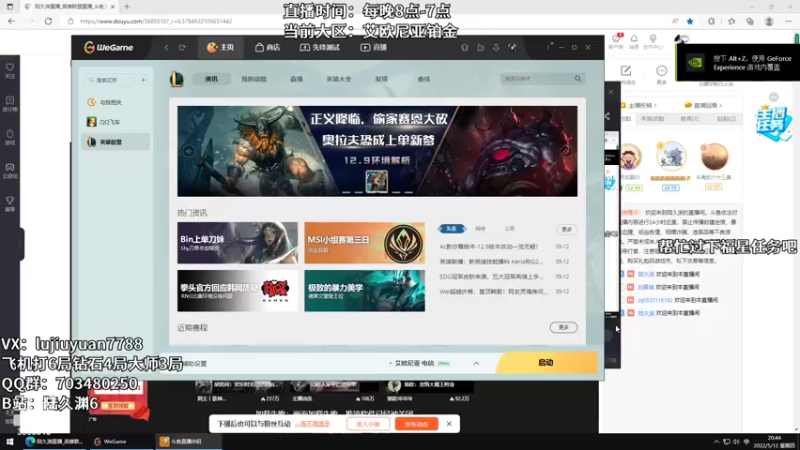Viewport: 800px width, 450px height.
Task: Open the 直播 tab in WeGame top bar
Action: click(x=373, y=47)
